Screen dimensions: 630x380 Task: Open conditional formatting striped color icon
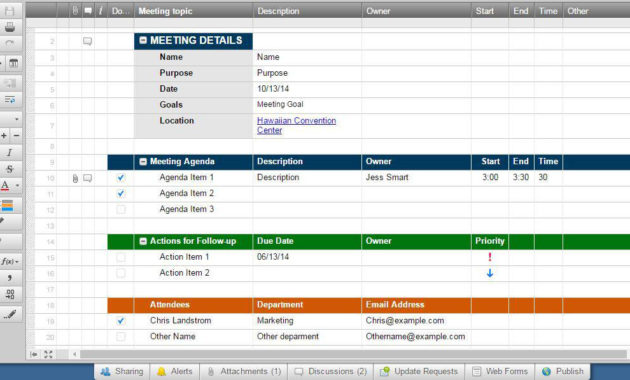click(8, 205)
